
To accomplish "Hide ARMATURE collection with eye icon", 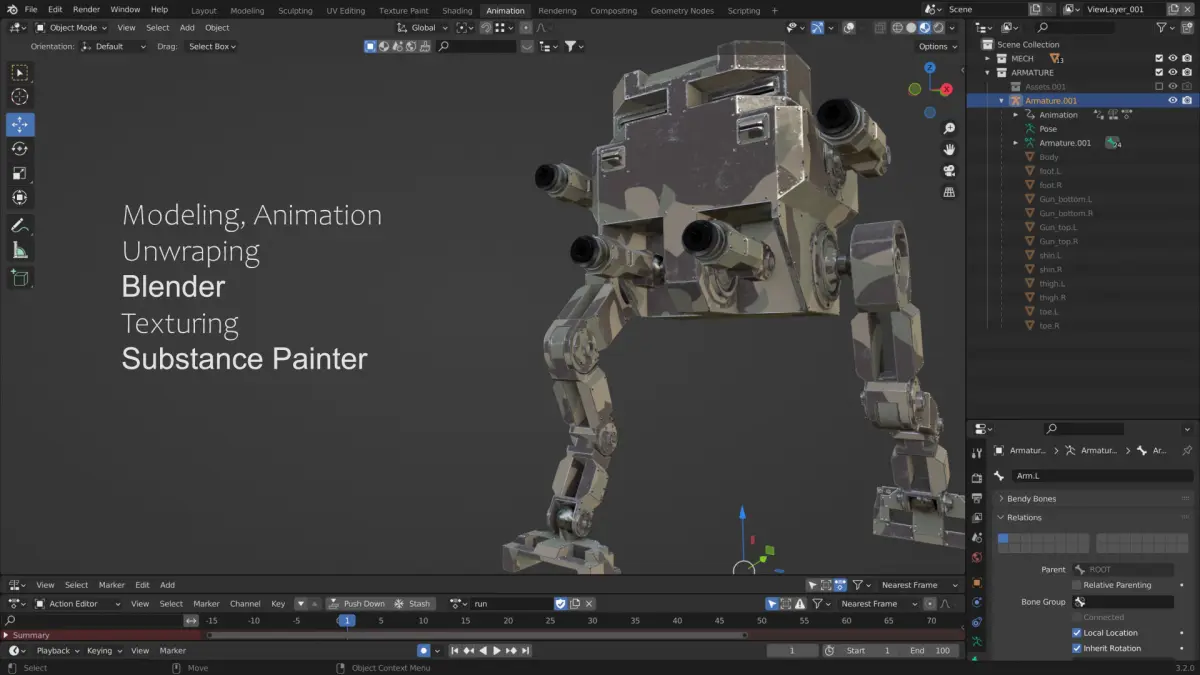I will pyautogui.click(x=1173, y=73).
